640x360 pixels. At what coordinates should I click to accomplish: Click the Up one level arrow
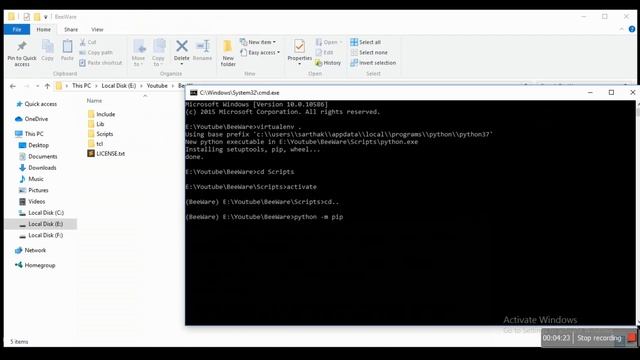[x=47, y=86]
